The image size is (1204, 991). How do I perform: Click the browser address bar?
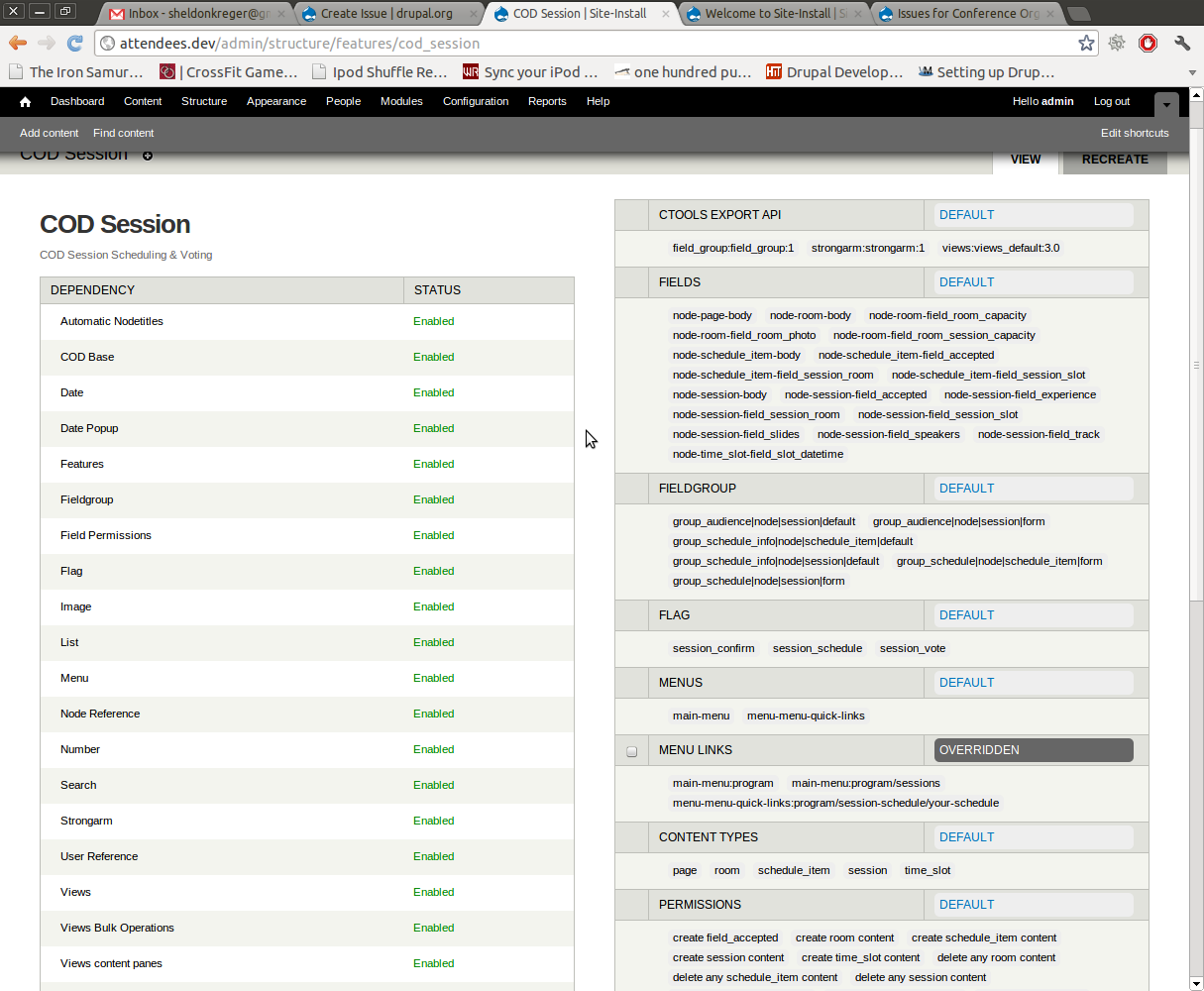[595, 44]
